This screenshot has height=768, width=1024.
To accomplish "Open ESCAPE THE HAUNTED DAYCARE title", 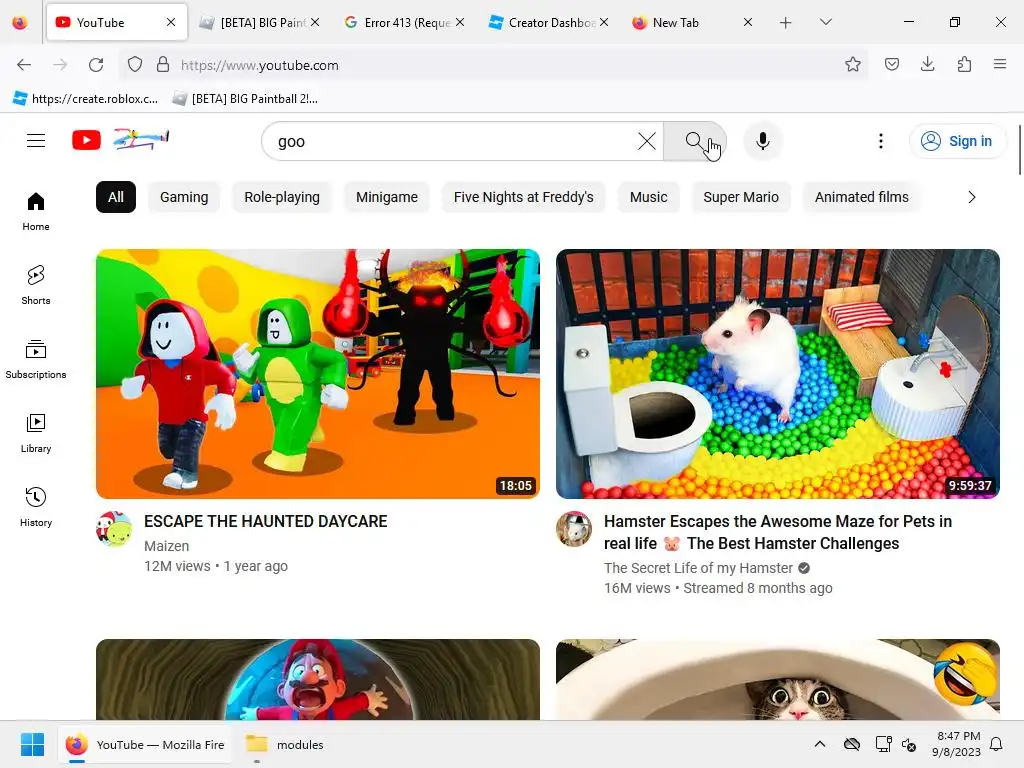I will click(265, 521).
